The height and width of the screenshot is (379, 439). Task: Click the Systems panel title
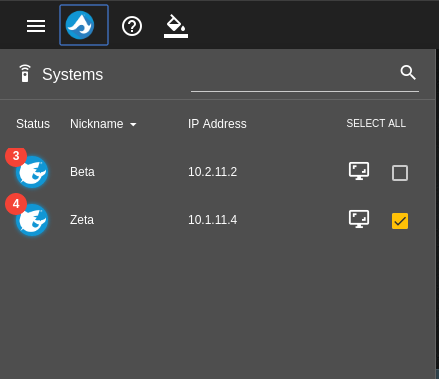tap(73, 74)
